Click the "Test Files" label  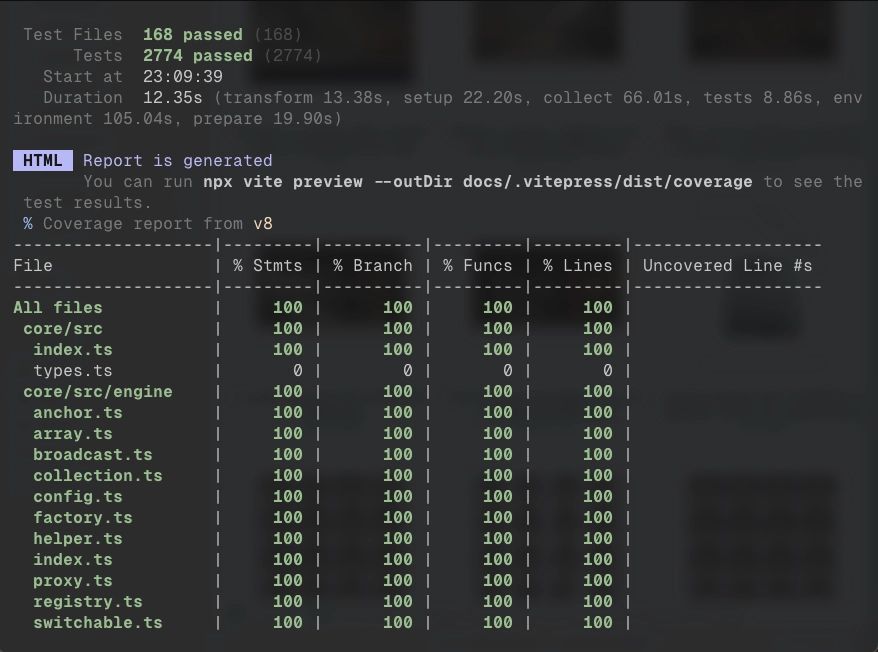click(x=73, y=35)
